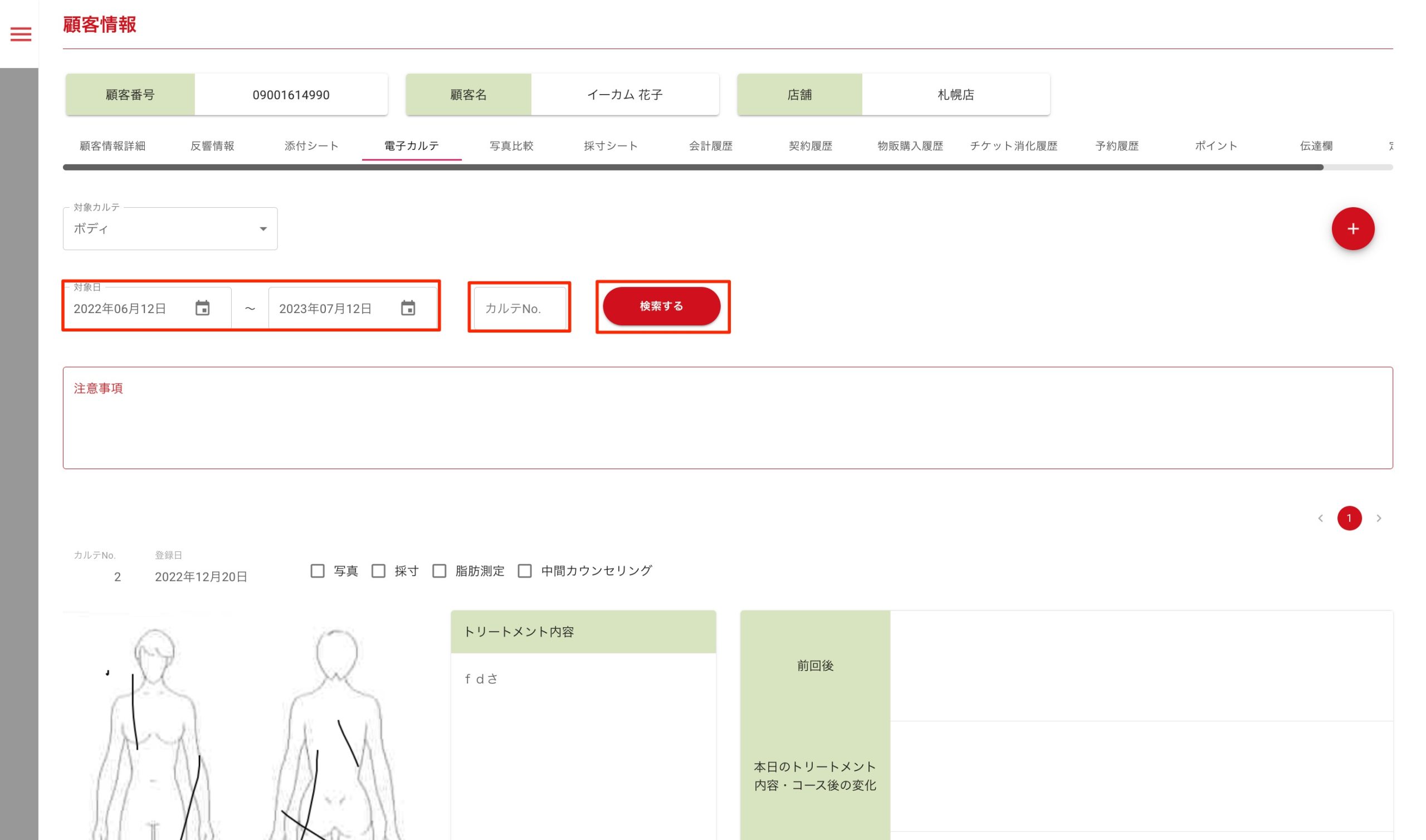Open start date calendar picker icon
The height and width of the screenshot is (840, 1426).
point(203,309)
